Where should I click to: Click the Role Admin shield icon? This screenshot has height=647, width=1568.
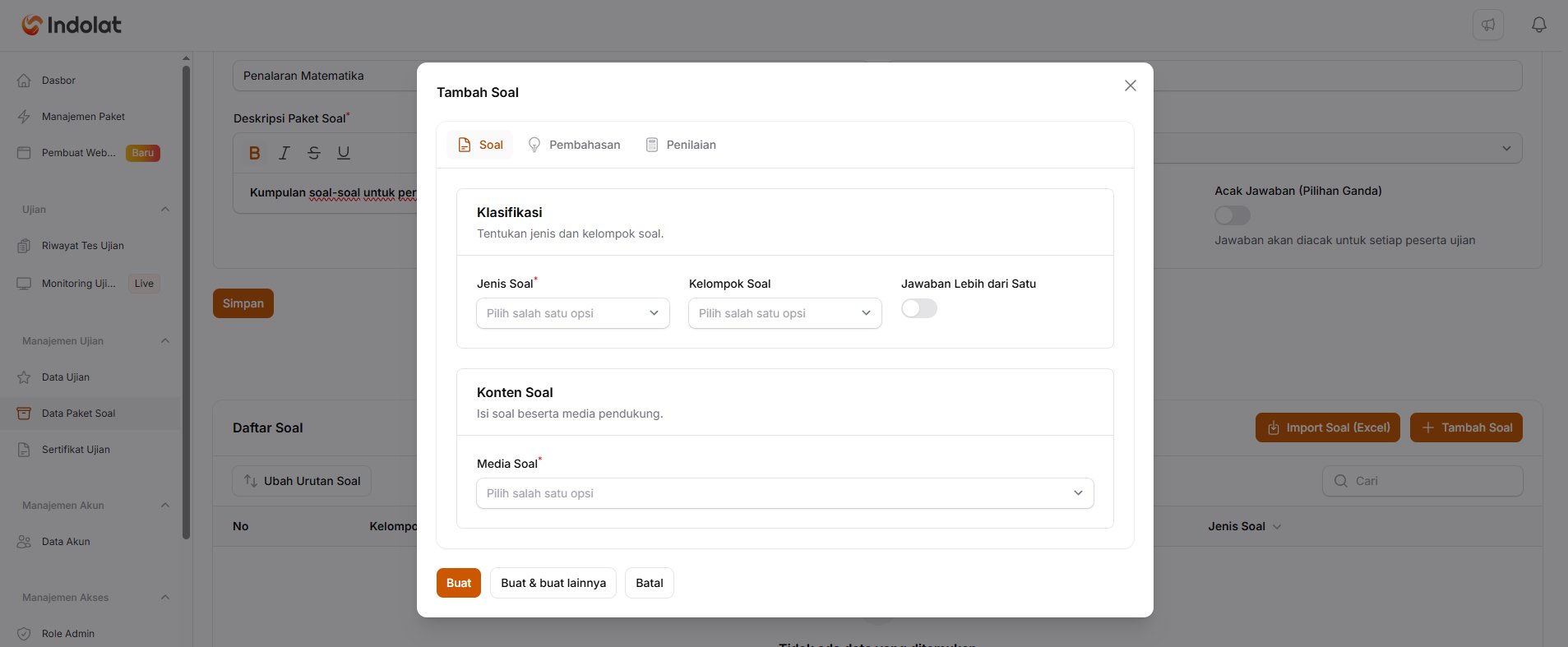(x=24, y=634)
